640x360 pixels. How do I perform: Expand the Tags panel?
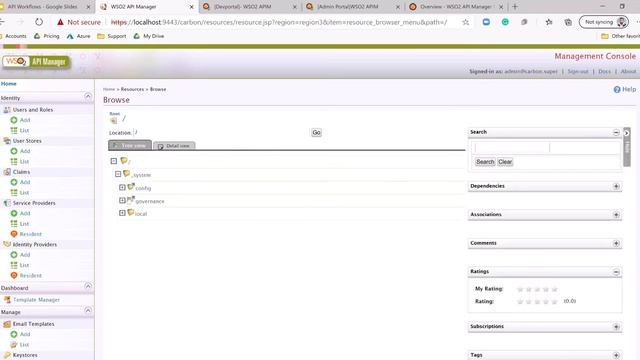click(616, 356)
